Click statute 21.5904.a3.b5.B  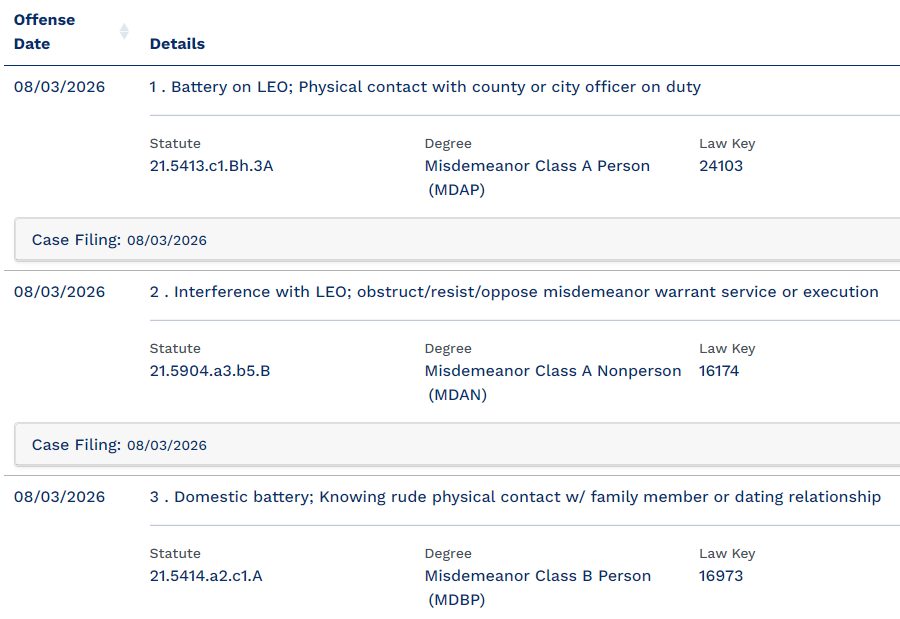coord(210,371)
